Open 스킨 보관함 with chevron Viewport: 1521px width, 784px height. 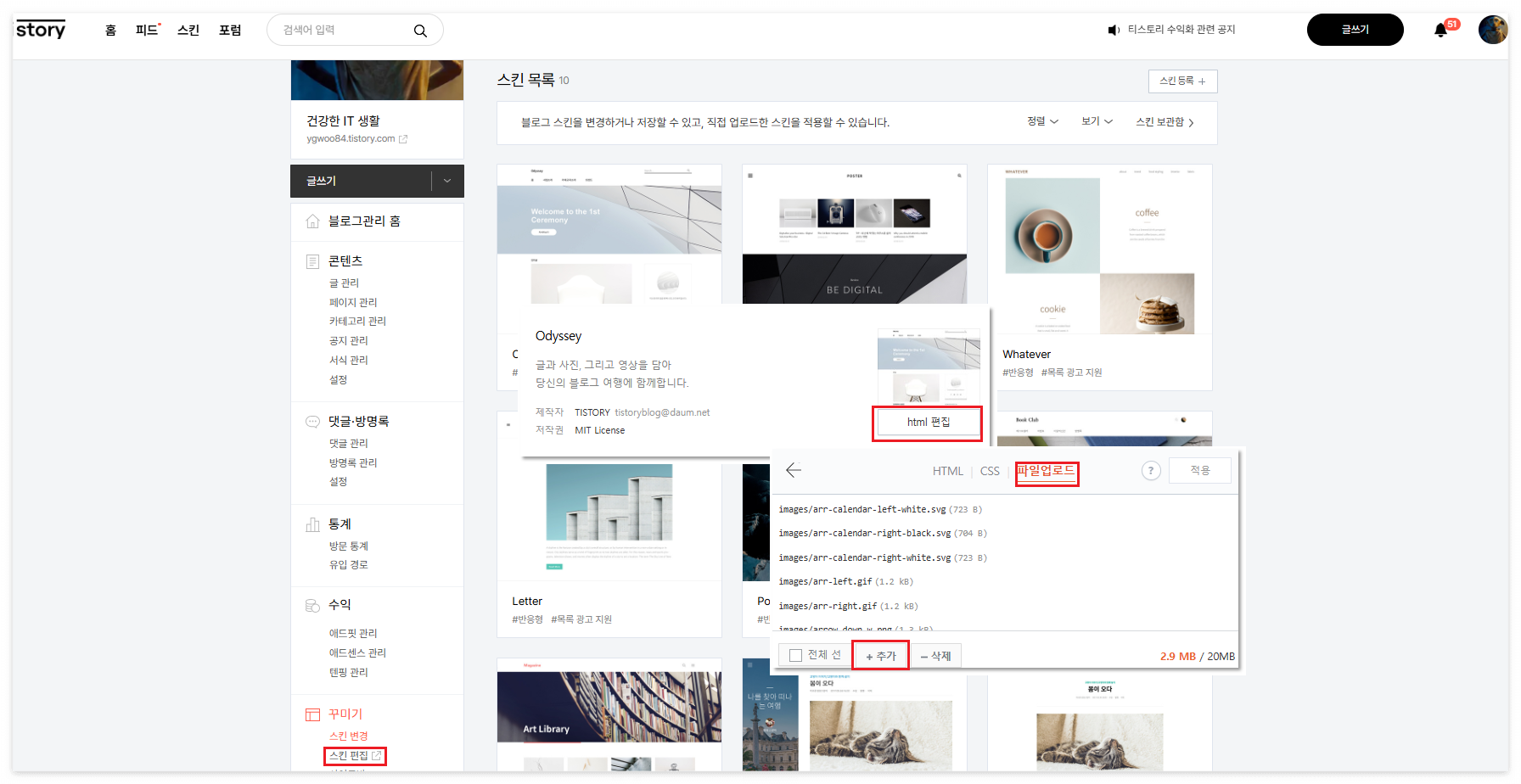click(1165, 122)
